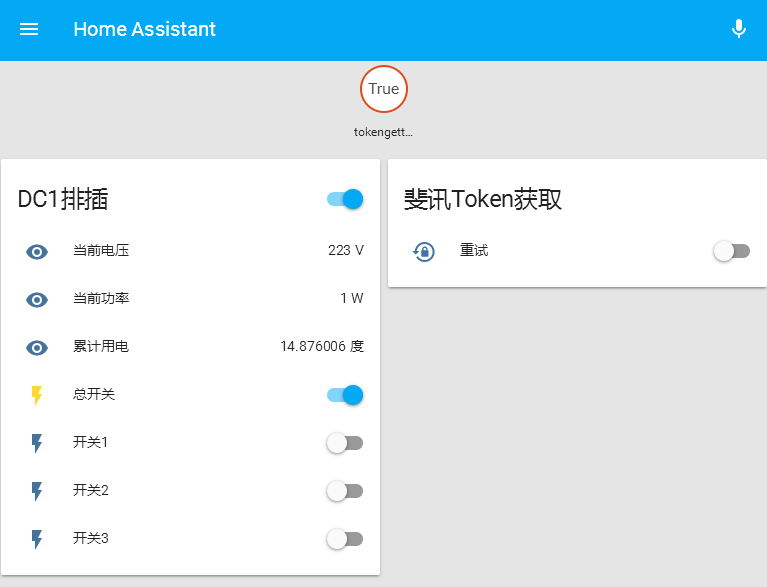Turn on the 开关1 toggle

[x=345, y=443]
